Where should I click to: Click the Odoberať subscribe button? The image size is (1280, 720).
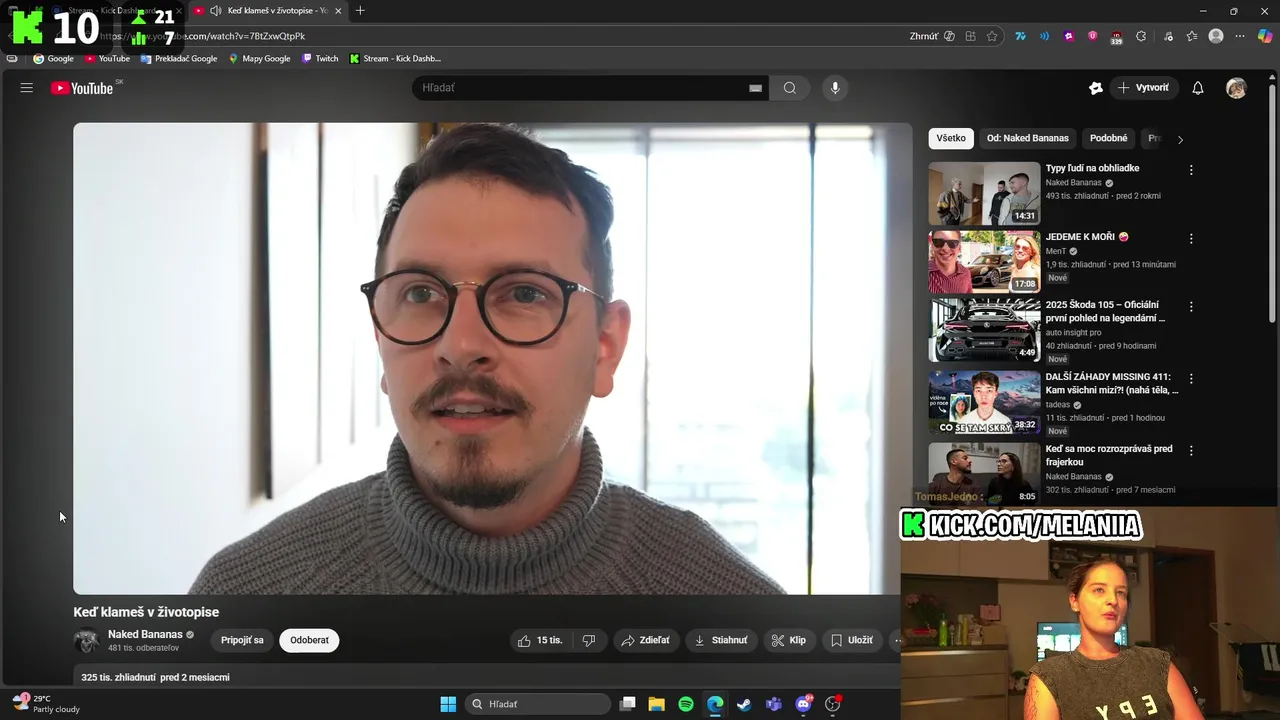pos(309,640)
